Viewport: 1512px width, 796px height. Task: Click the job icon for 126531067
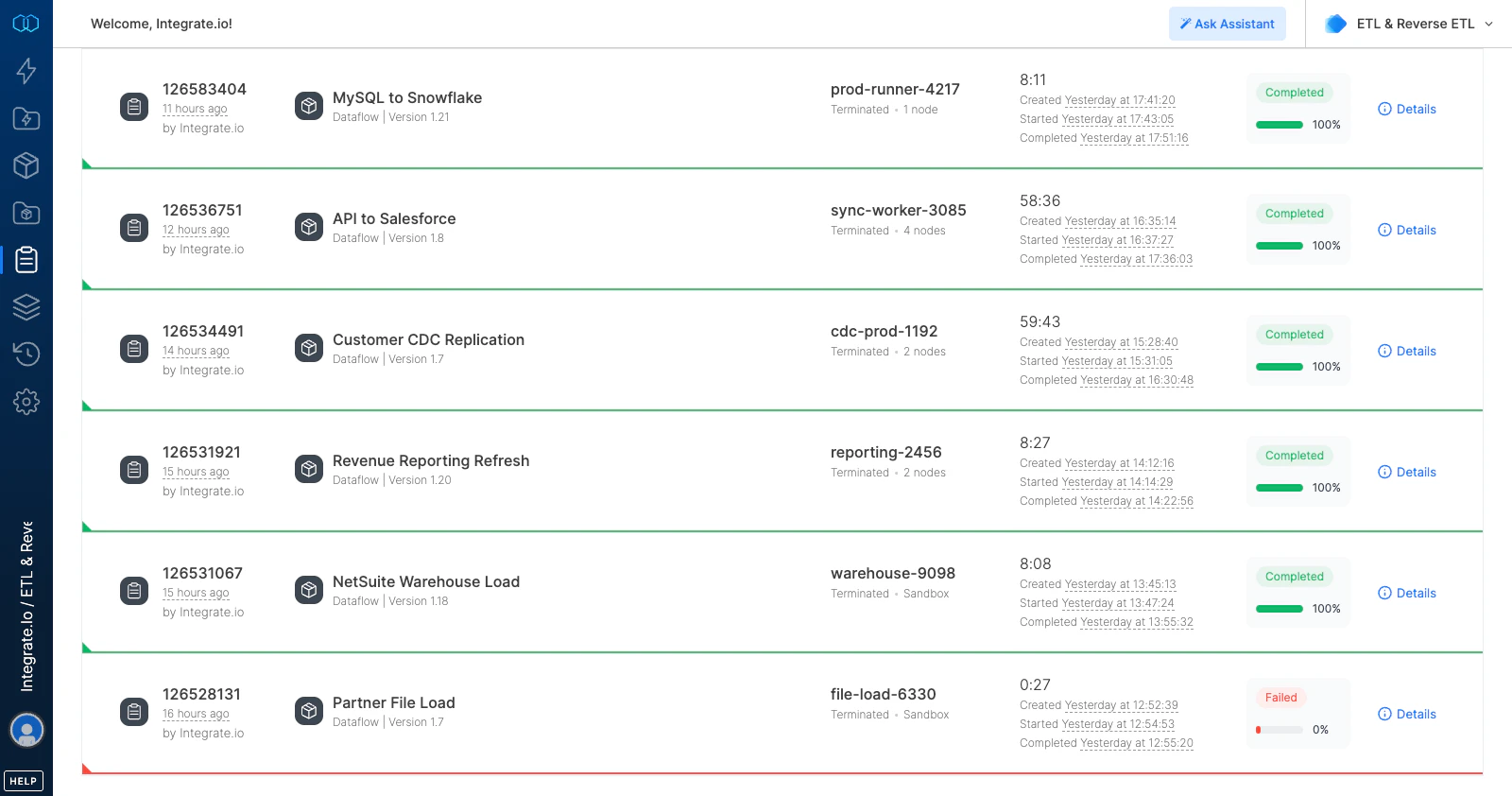pyautogui.click(x=134, y=591)
